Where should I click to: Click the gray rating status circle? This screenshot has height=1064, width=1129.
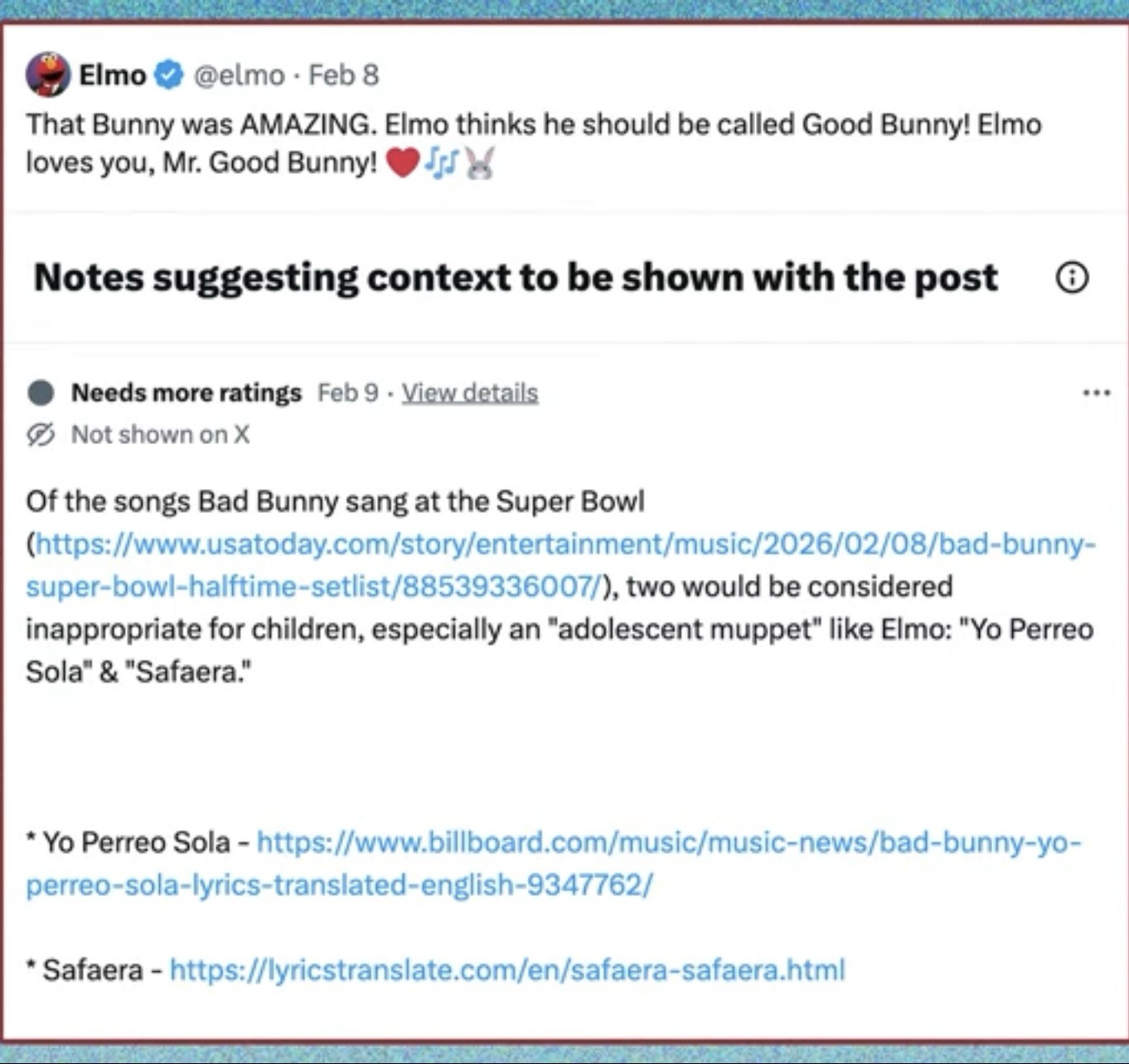click(x=41, y=393)
